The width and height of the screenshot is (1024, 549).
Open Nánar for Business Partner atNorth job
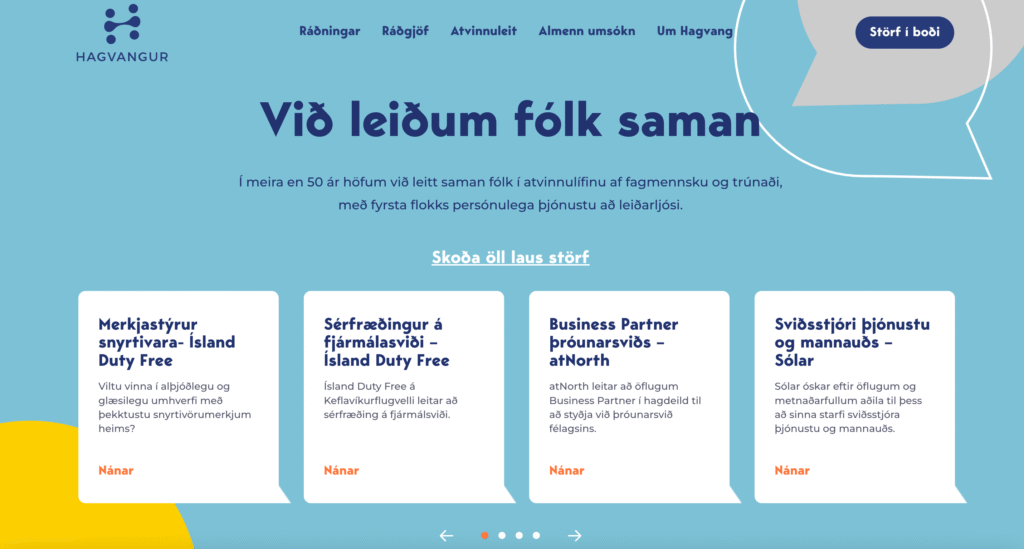566,471
